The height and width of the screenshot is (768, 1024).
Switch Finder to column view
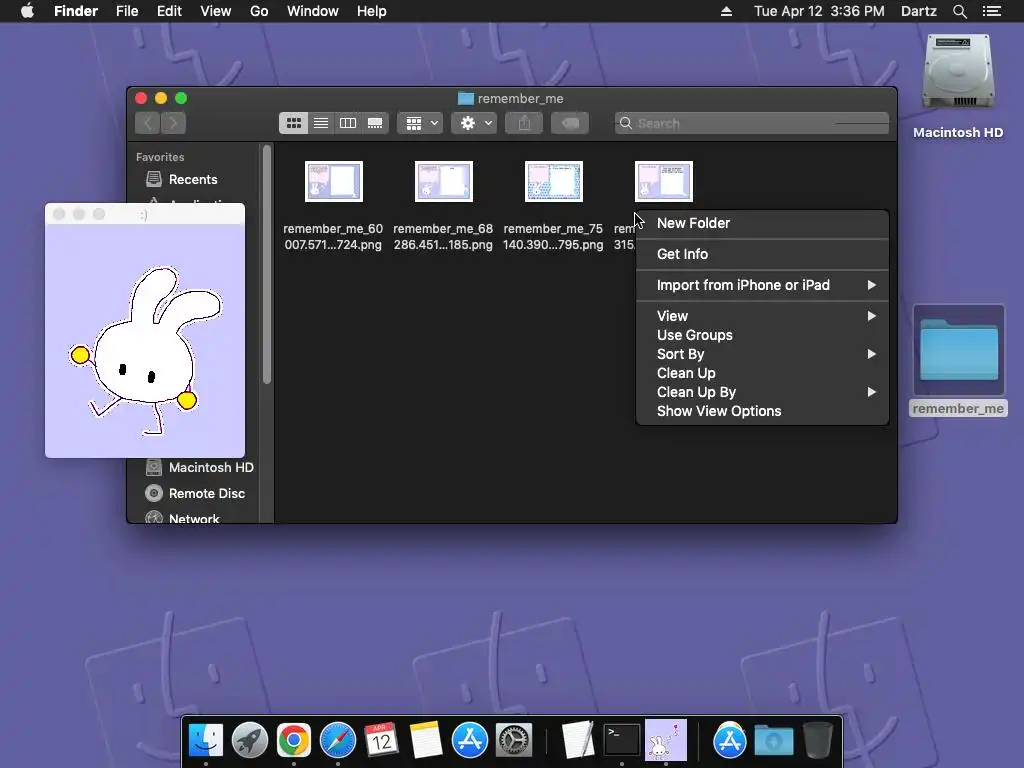pyautogui.click(x=348, y=123)
